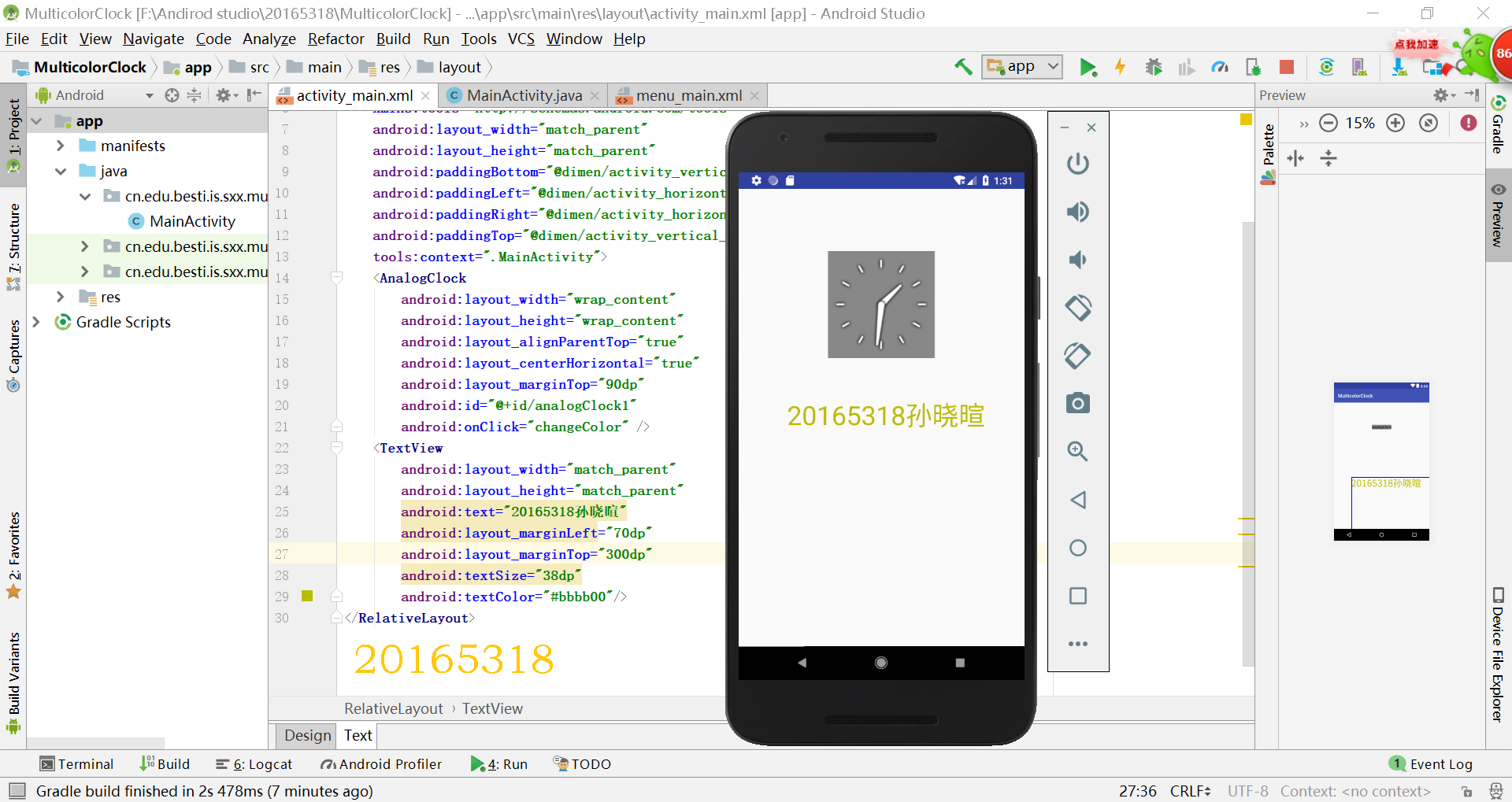The image size is (1512, 802).
Task: Click emulator zoom magnifier icon
Action: (x=1078, y=452)
